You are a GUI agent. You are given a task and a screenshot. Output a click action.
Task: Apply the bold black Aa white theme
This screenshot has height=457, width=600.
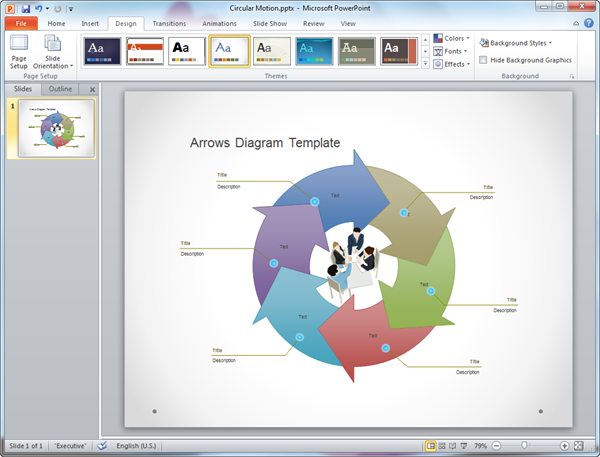[x=187, y=51]
